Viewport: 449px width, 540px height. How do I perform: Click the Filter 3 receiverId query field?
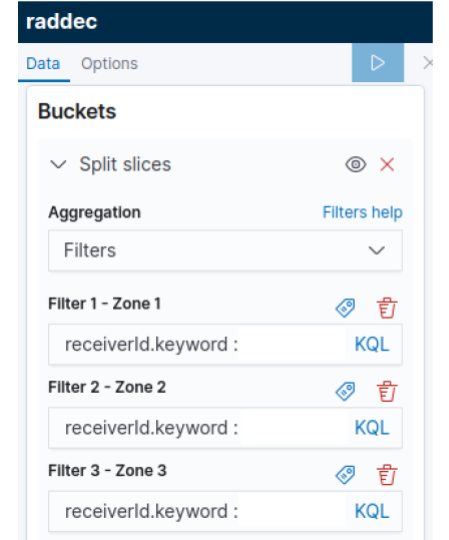pos(196,511)
